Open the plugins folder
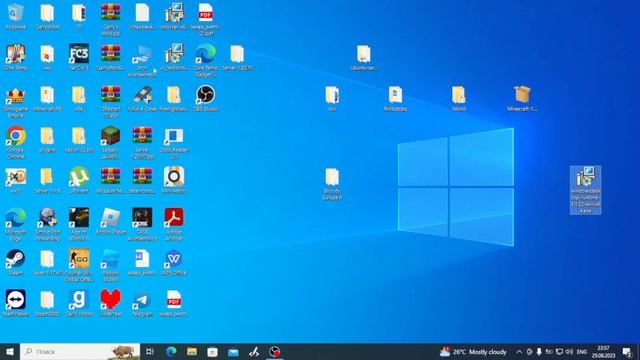The image size is (640, 360). [x=47, y=139]
